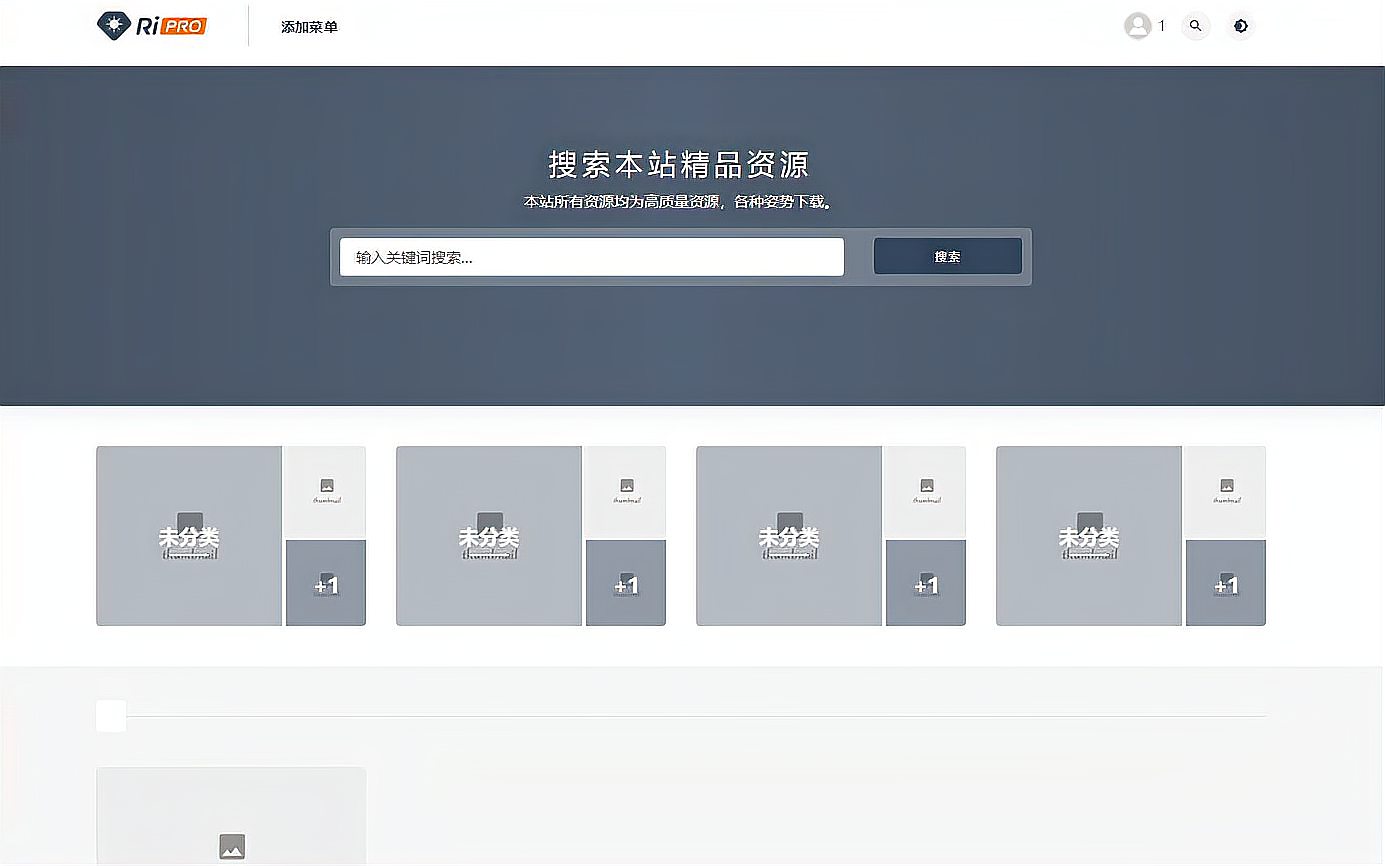Click the image placeholder icon on the bottom card
This screenshot has height=866, width=1385.
point(231,845)
